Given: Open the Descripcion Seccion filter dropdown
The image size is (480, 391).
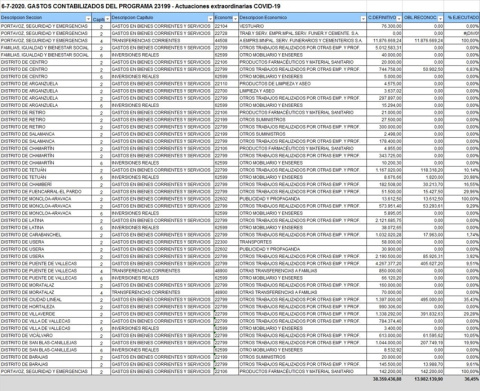Looking at the screenshot, I should point(88,19).
